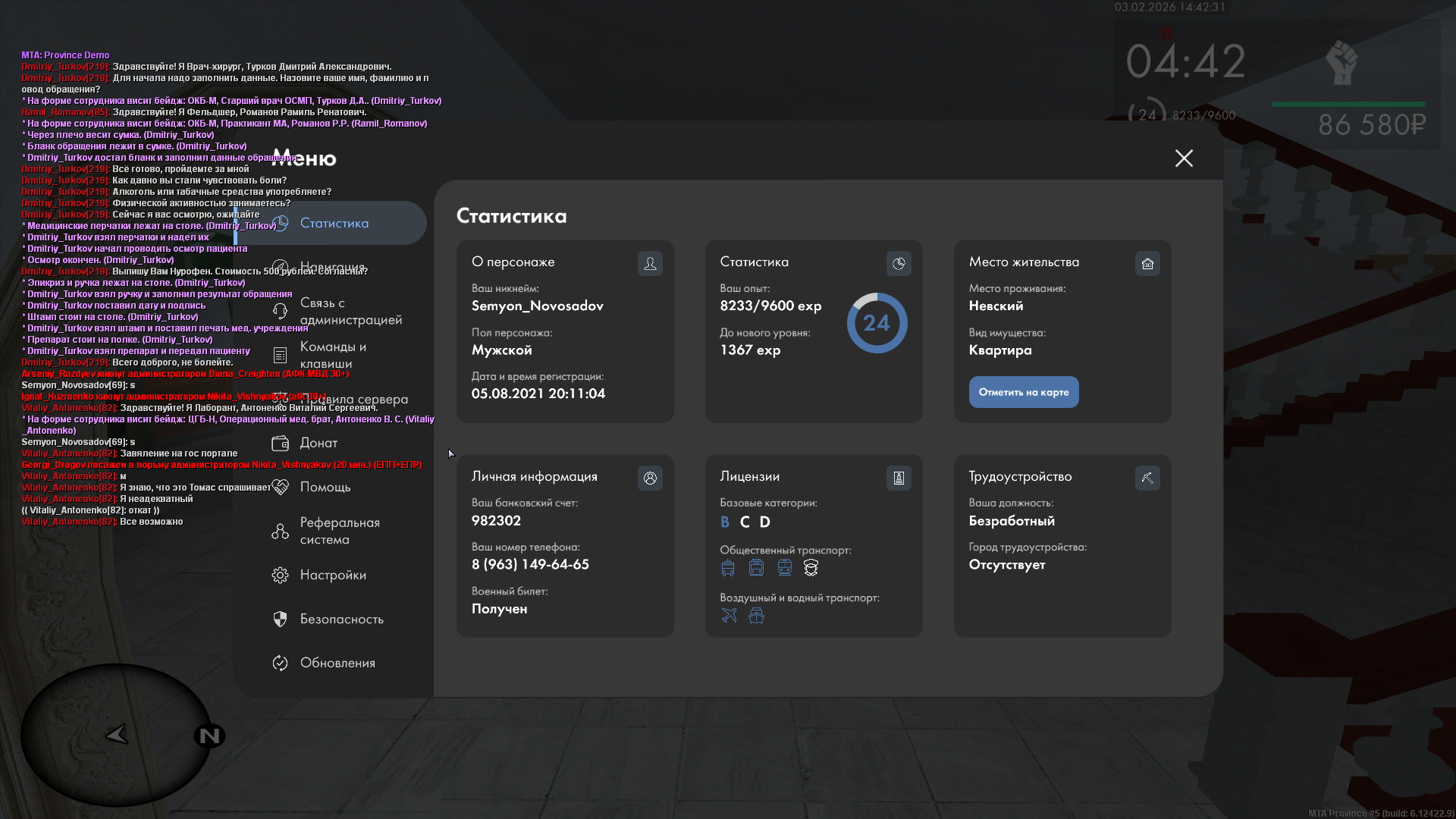This screenshot has width=1456, height=819.
Task: Click the house icon in Место жительства
Action: click(x=1147, y=263)
